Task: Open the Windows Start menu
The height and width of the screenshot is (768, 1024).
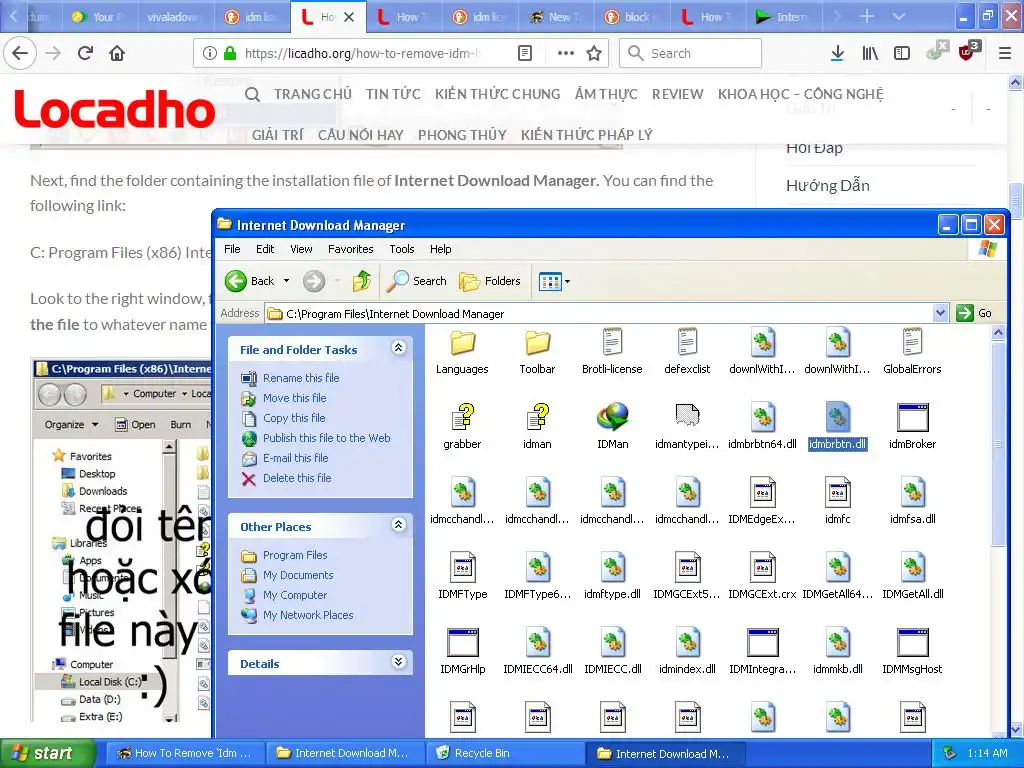Action: (47, 753)
